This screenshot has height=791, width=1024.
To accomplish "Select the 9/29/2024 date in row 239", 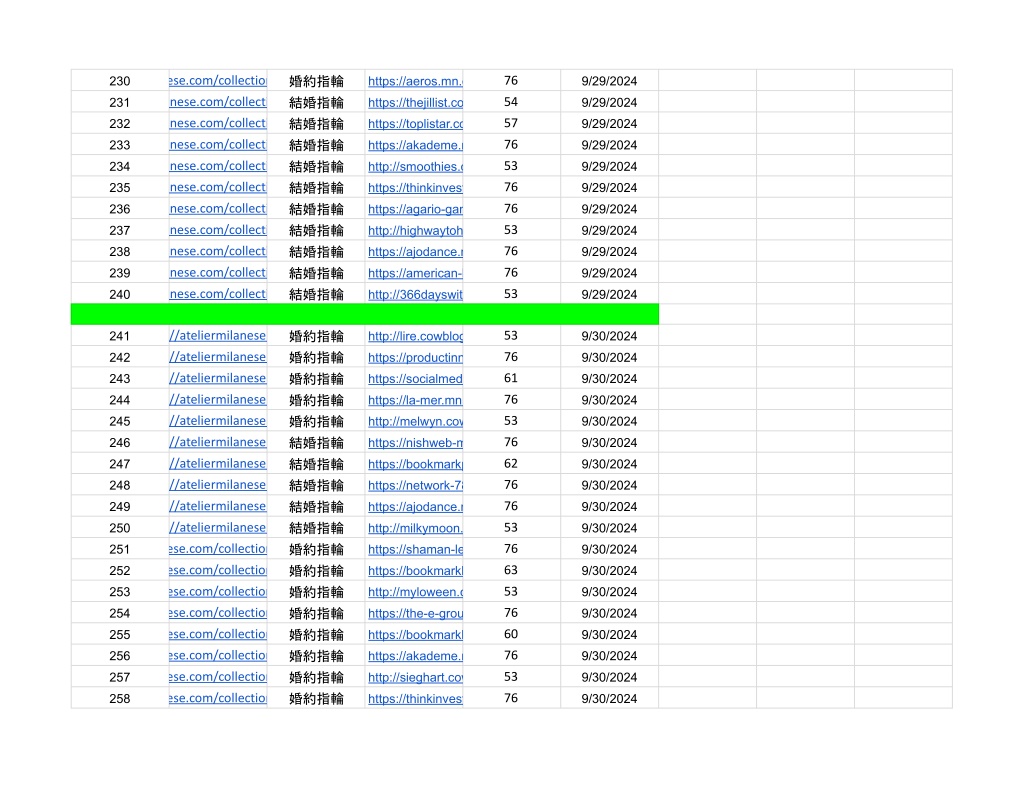I will 609,273.
